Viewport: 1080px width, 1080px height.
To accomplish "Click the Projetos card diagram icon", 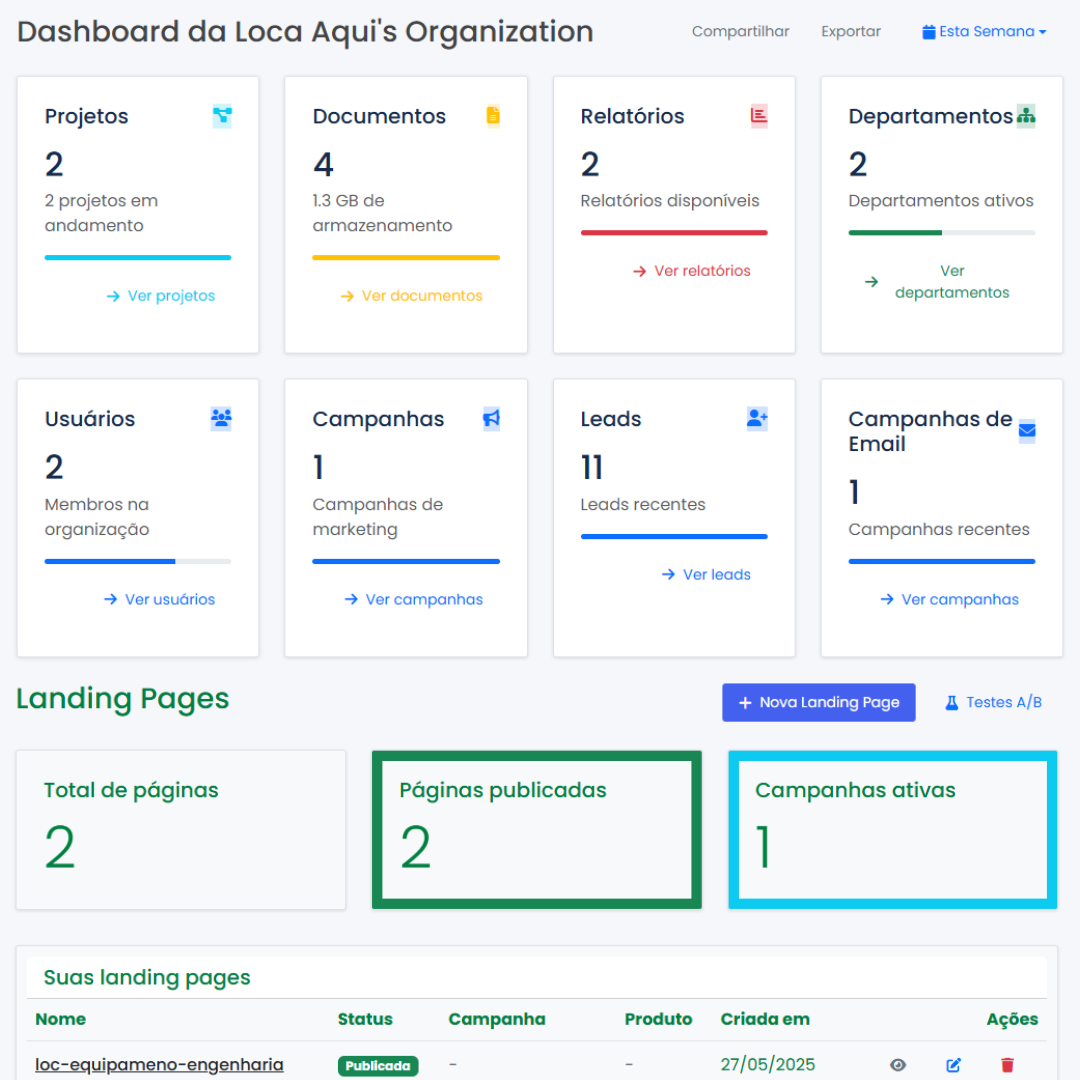I will pos(222,116).
